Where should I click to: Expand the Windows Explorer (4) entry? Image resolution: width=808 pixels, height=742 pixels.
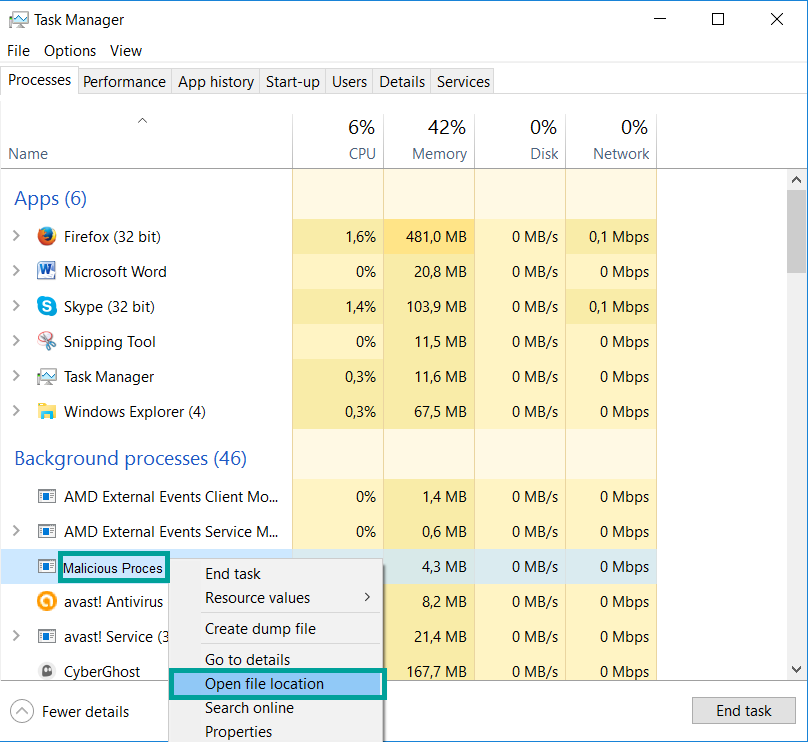coord(16,412)
